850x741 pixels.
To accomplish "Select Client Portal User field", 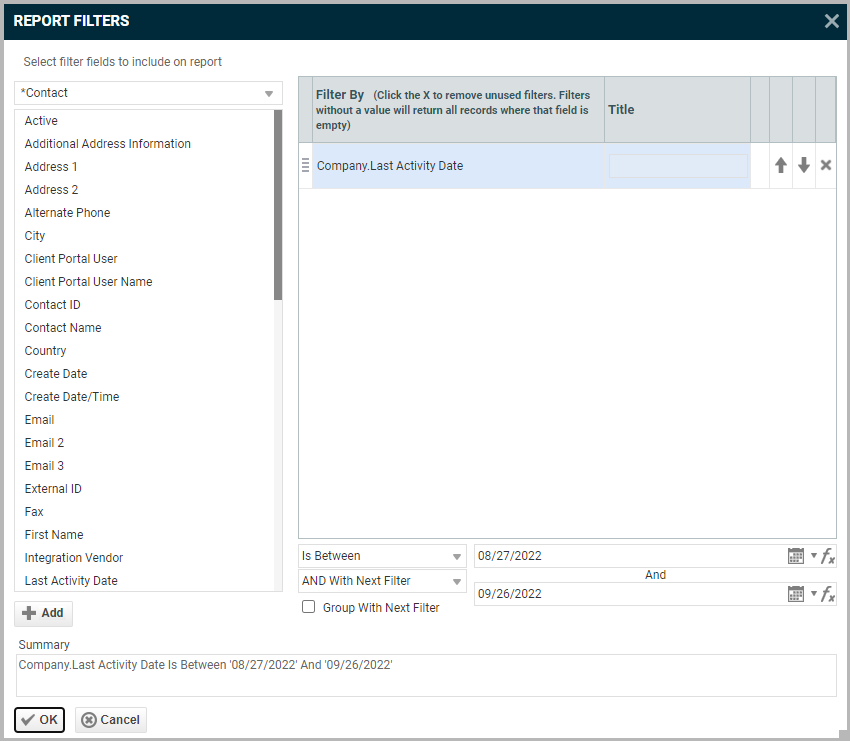I will click(x=71, y=259).
